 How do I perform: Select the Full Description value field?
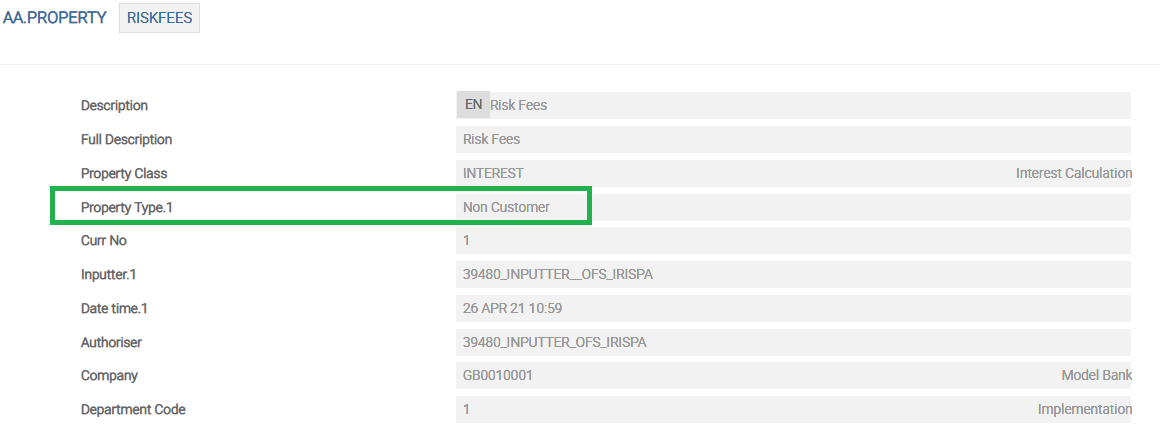click(x=792, y=139)
